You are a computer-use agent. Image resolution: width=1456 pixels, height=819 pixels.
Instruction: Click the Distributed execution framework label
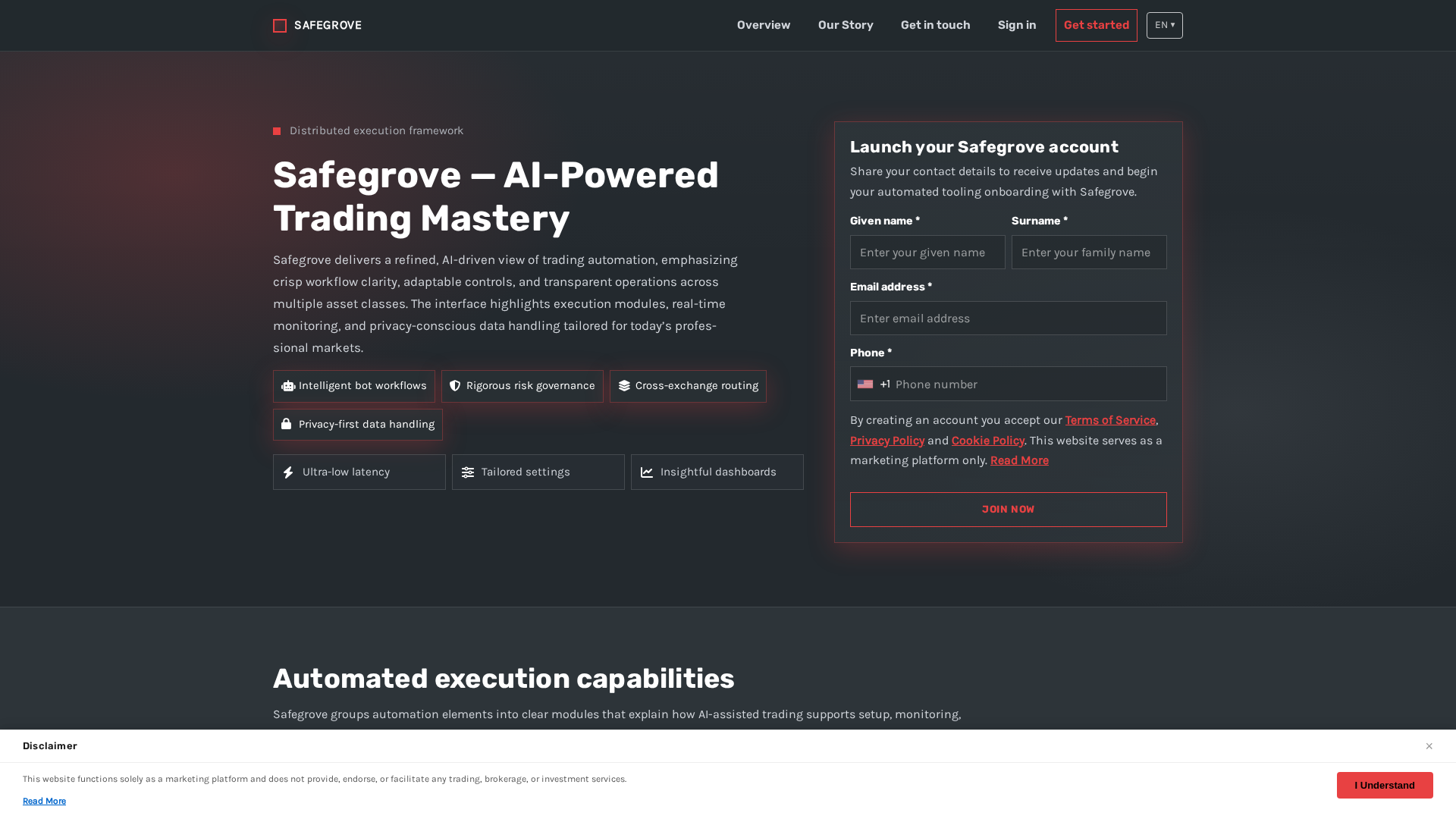[x=376, y=131]
